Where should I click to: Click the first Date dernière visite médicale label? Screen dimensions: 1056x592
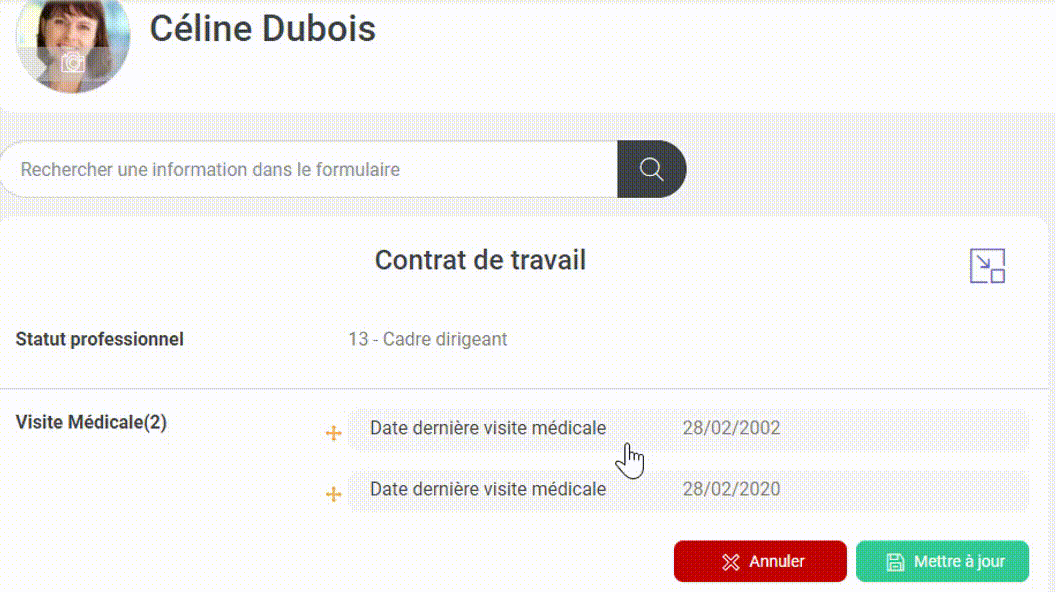(488, 428)
